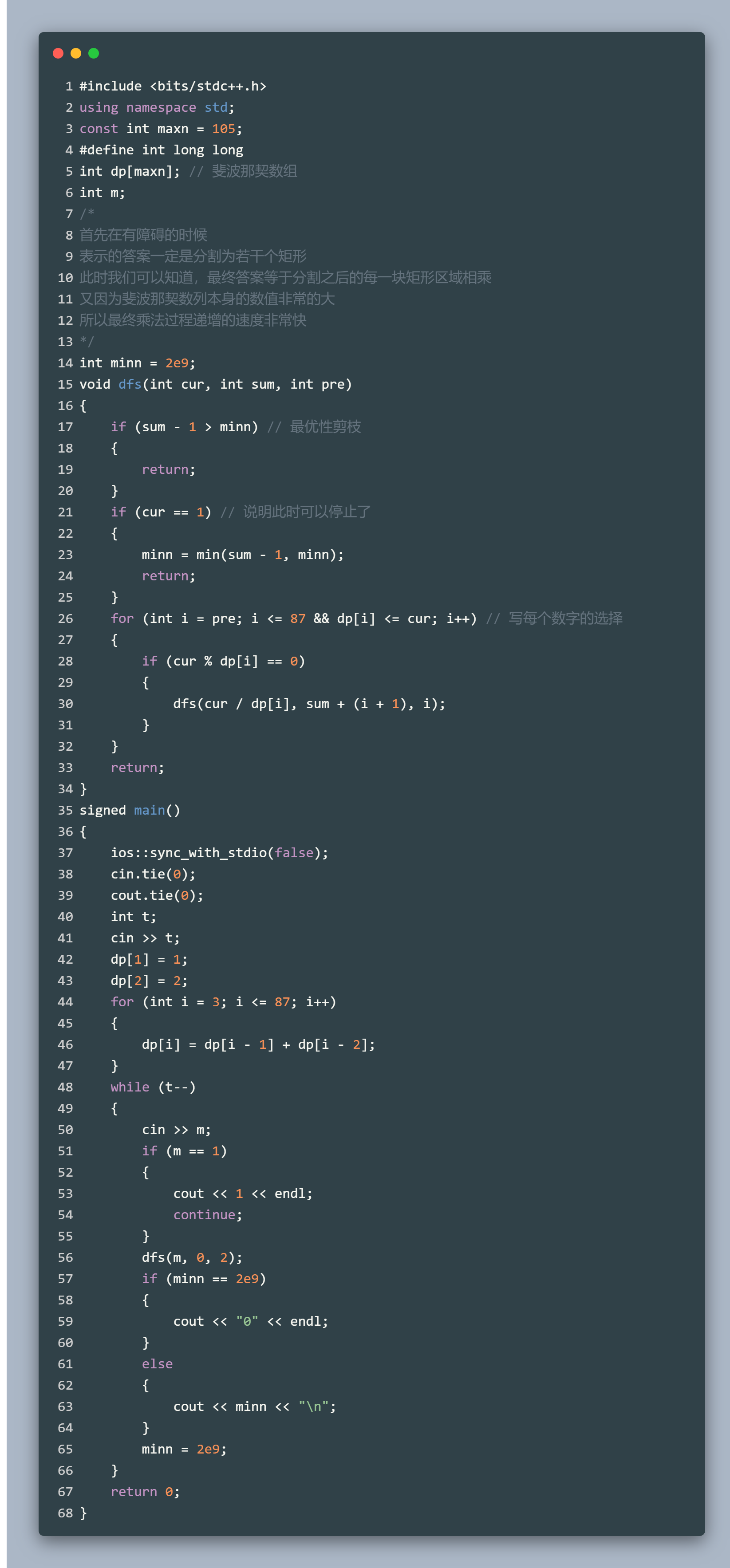Click the 'return 0;' statement
Viewport: 730px width, 1568px height.
point(145,1492)
